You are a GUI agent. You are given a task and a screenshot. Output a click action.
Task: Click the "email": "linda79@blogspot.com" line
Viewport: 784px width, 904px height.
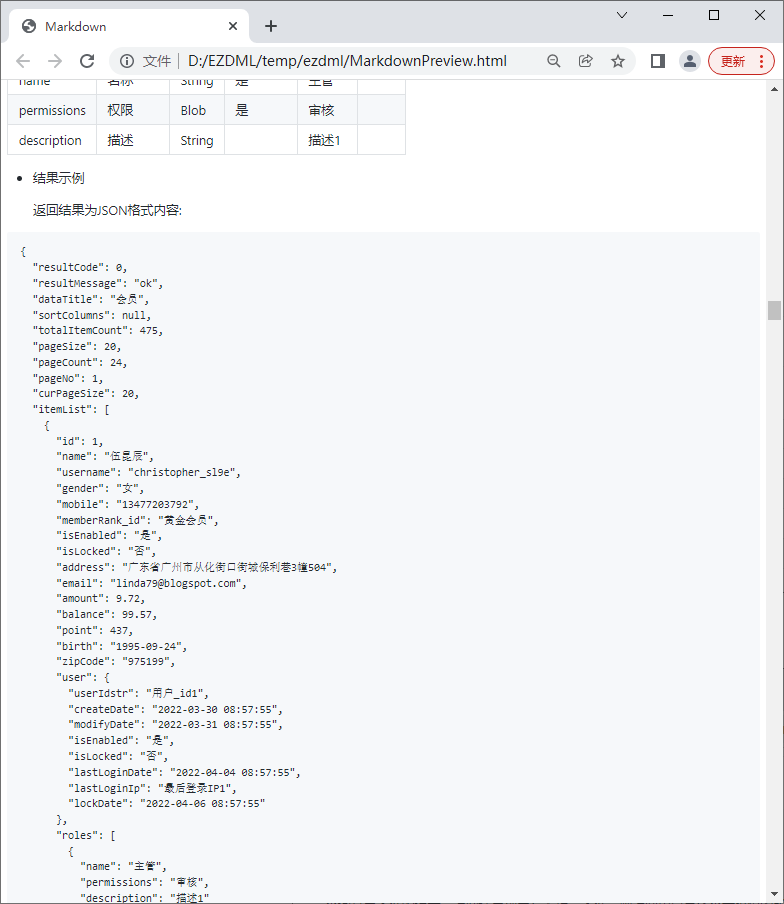pyautogui.click(x=151, y=583)
